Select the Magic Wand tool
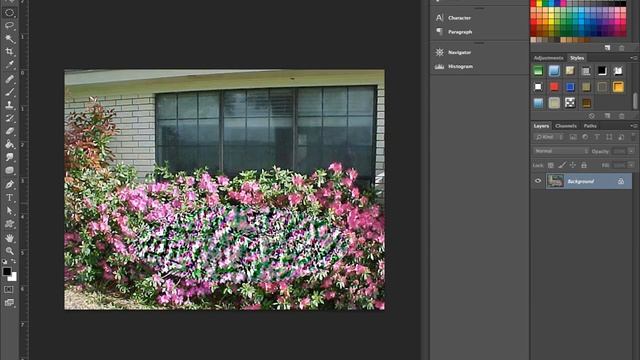This screenshot has width=640, height=360. tap(9, 39)
